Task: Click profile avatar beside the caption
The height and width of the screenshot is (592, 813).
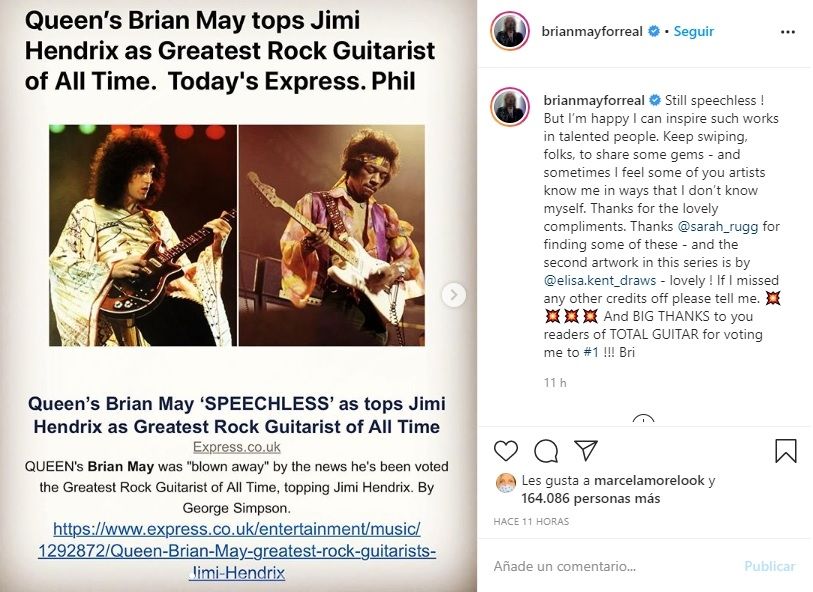Action: [509, 107]
